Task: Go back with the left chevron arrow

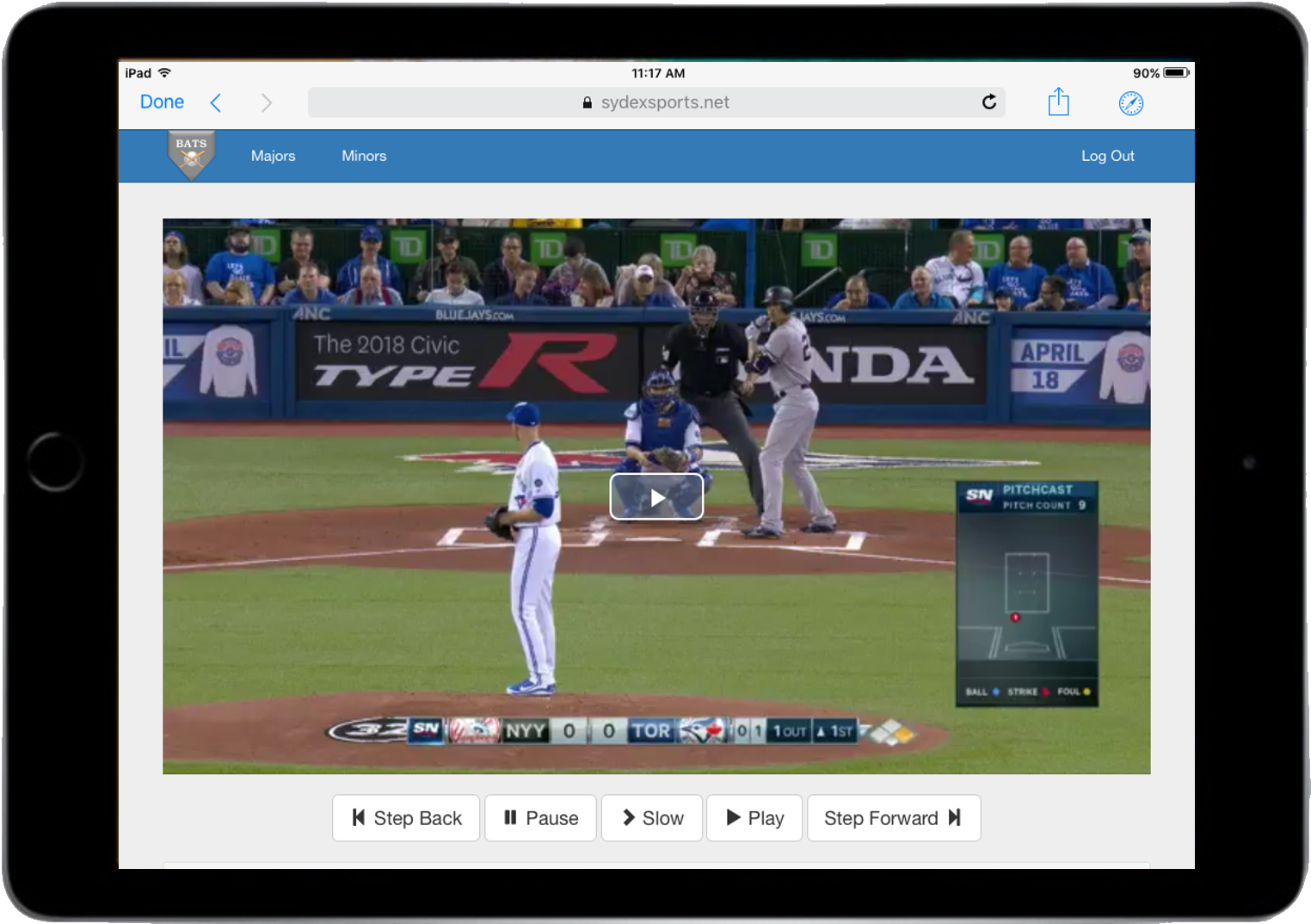Action: click(x=216, y=103)
